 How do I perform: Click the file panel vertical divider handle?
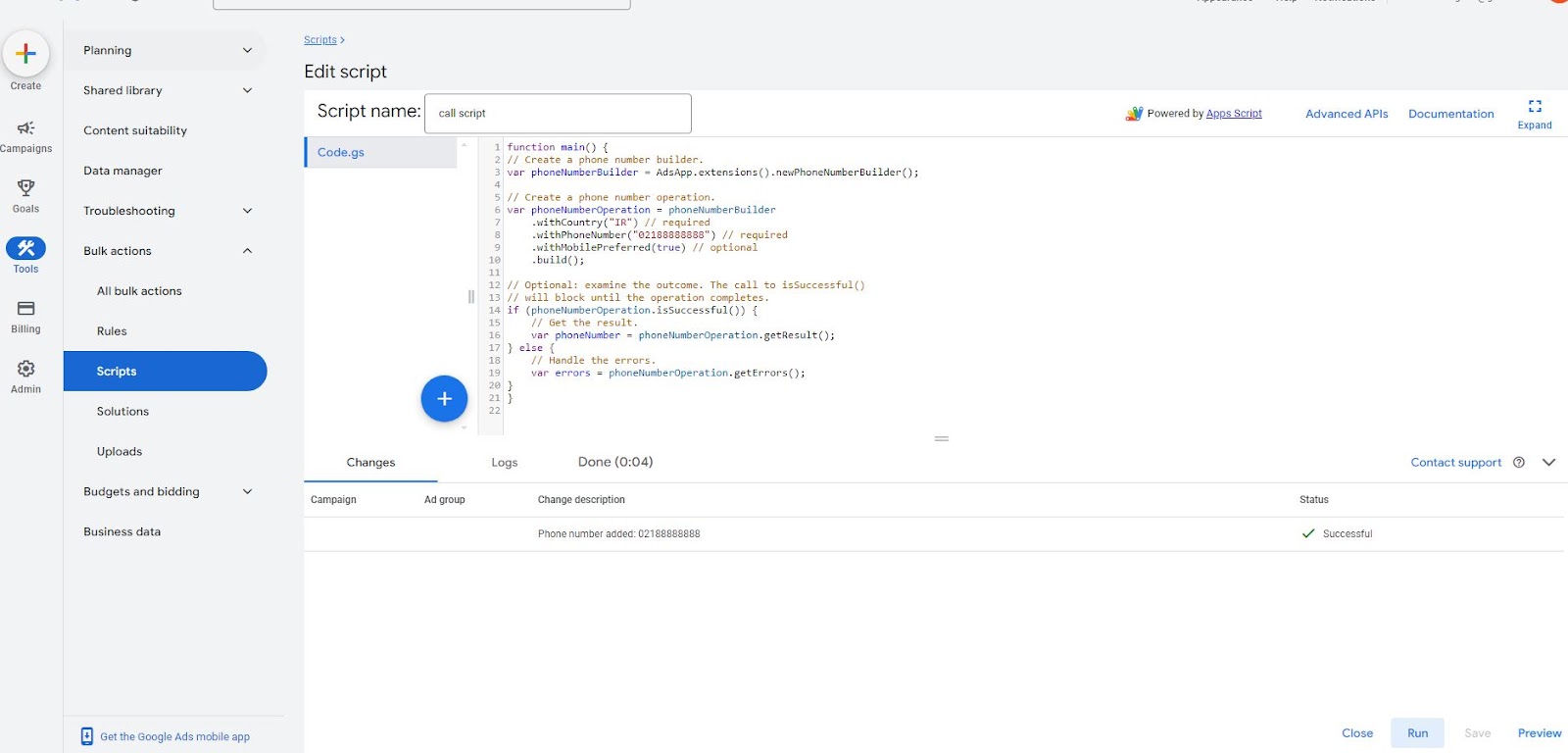[x=470, y=296]
